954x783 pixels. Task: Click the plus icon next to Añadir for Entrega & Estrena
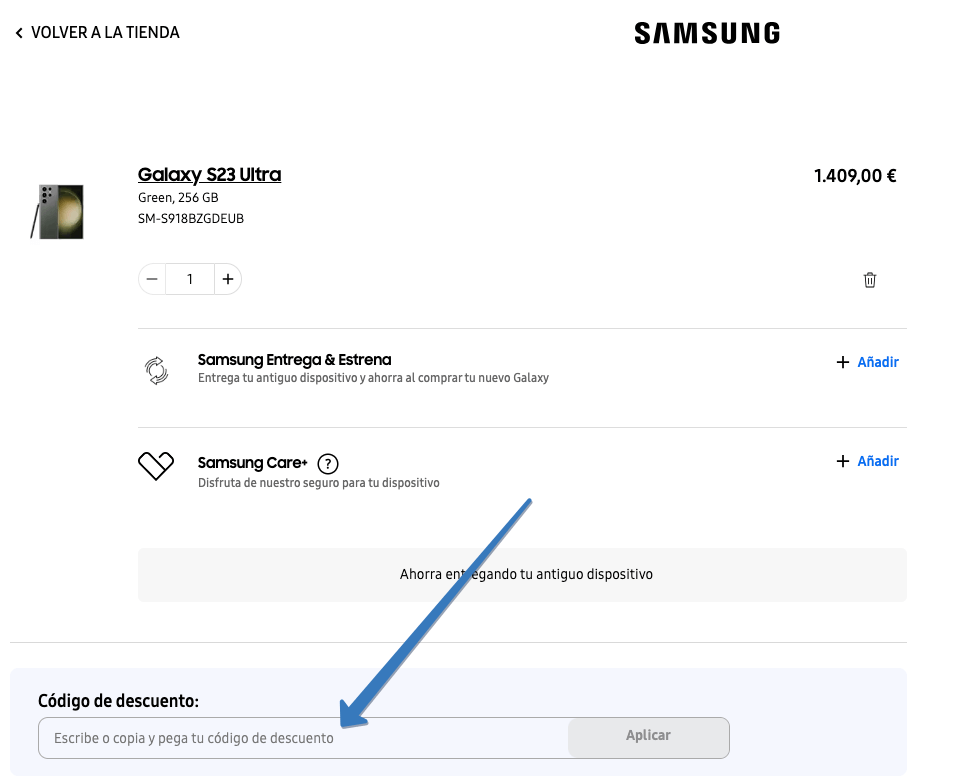(842, 362)
